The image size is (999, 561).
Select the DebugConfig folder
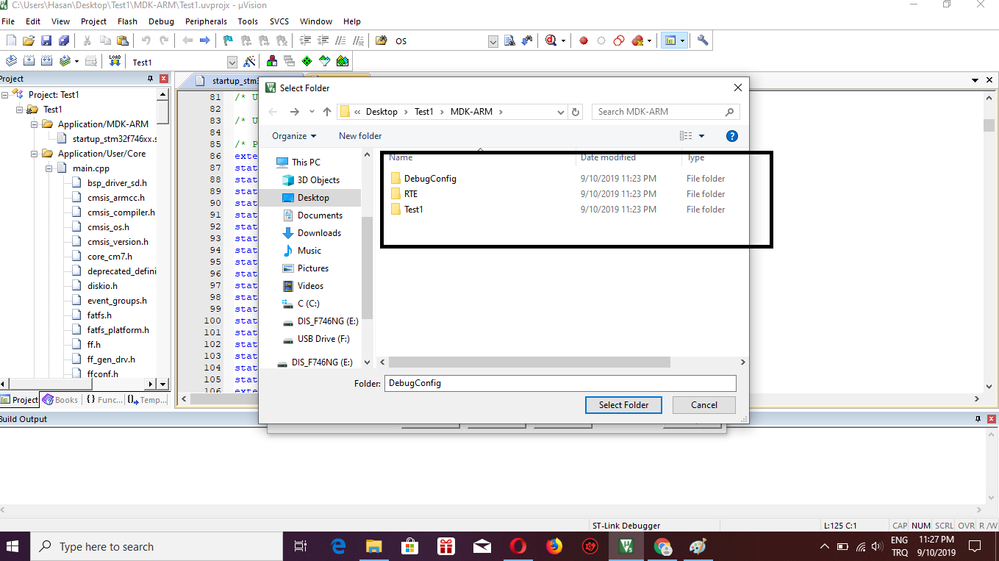click(430, 179)
